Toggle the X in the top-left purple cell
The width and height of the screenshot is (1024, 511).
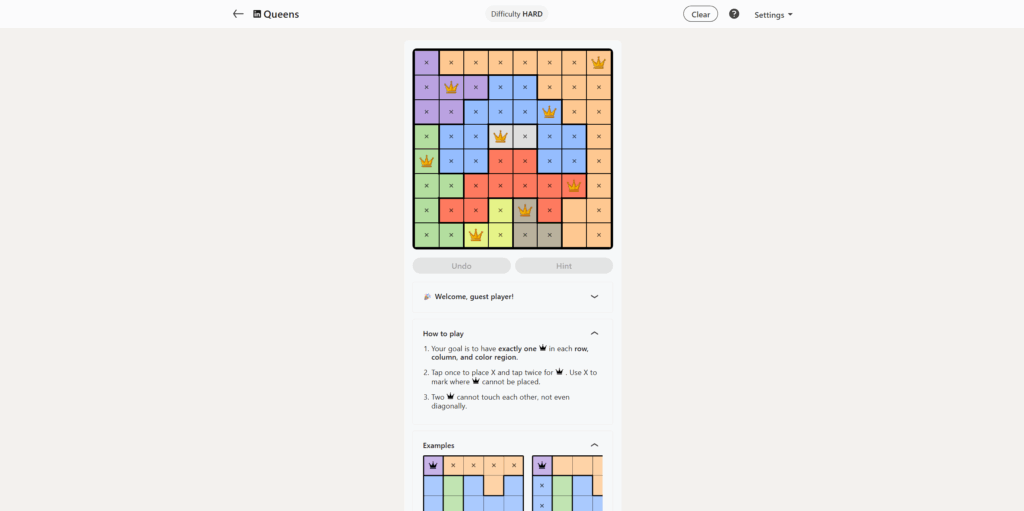pyautogui.click(x=427, y=63)
